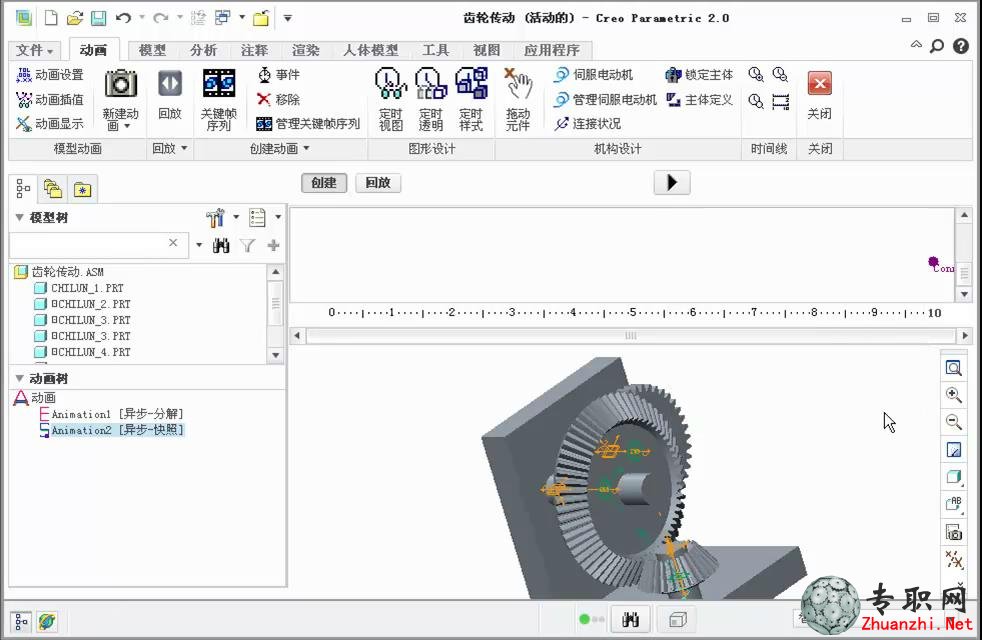
Task: Click the play arrow button
Action: [x=672, y=183]
